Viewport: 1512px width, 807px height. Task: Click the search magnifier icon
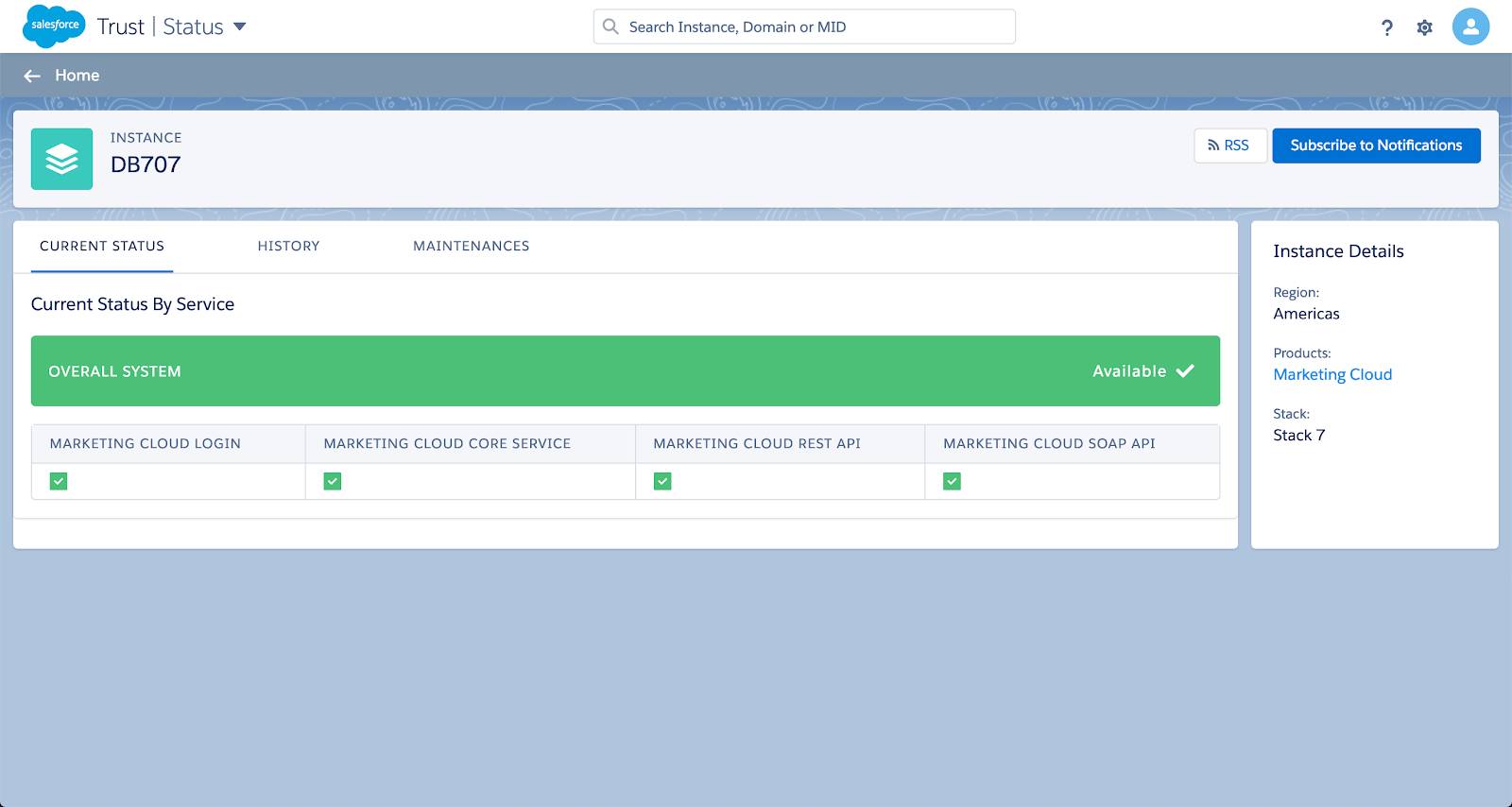[610, 26]
